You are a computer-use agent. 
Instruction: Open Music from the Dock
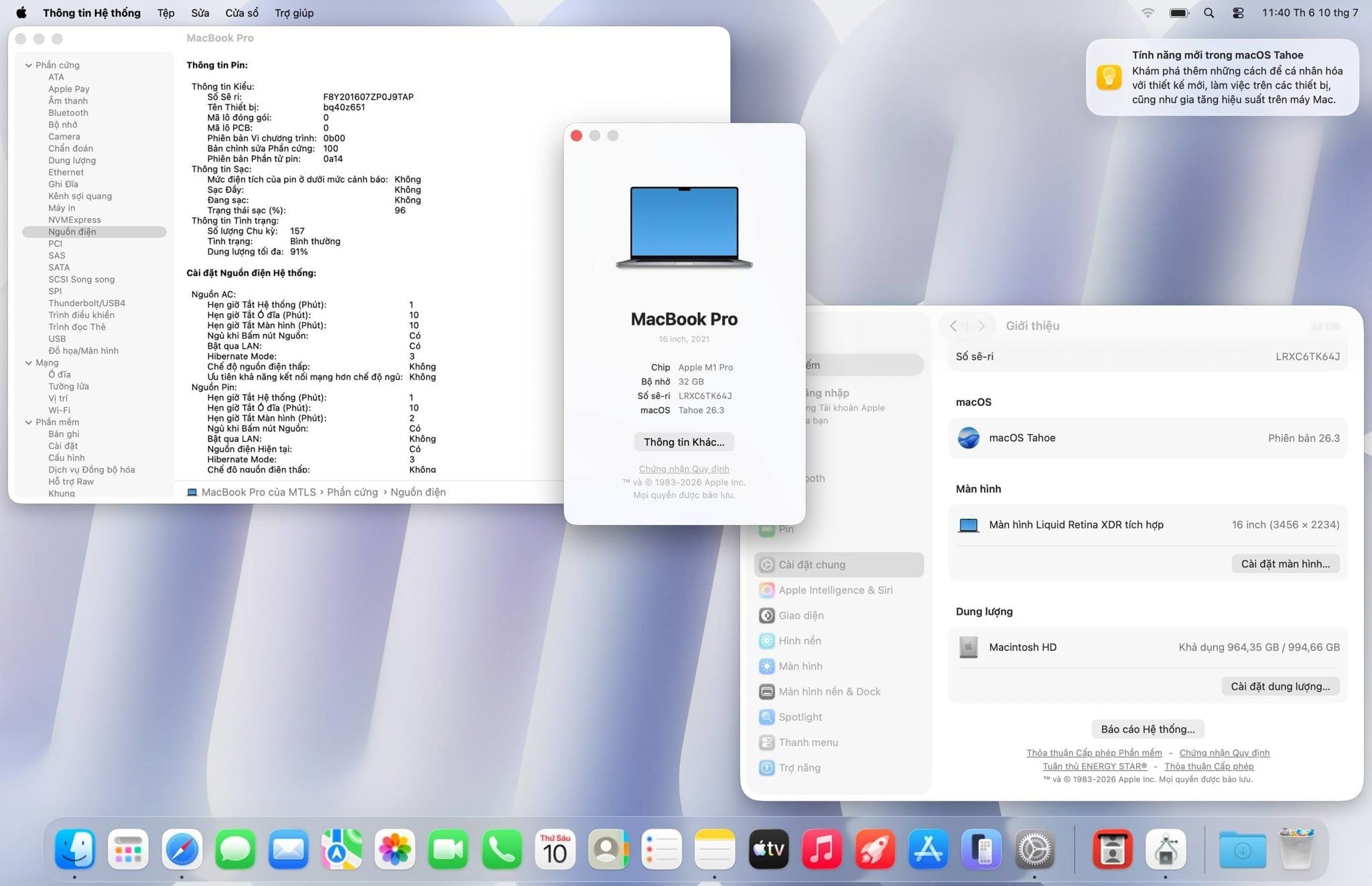coord(822,848)
